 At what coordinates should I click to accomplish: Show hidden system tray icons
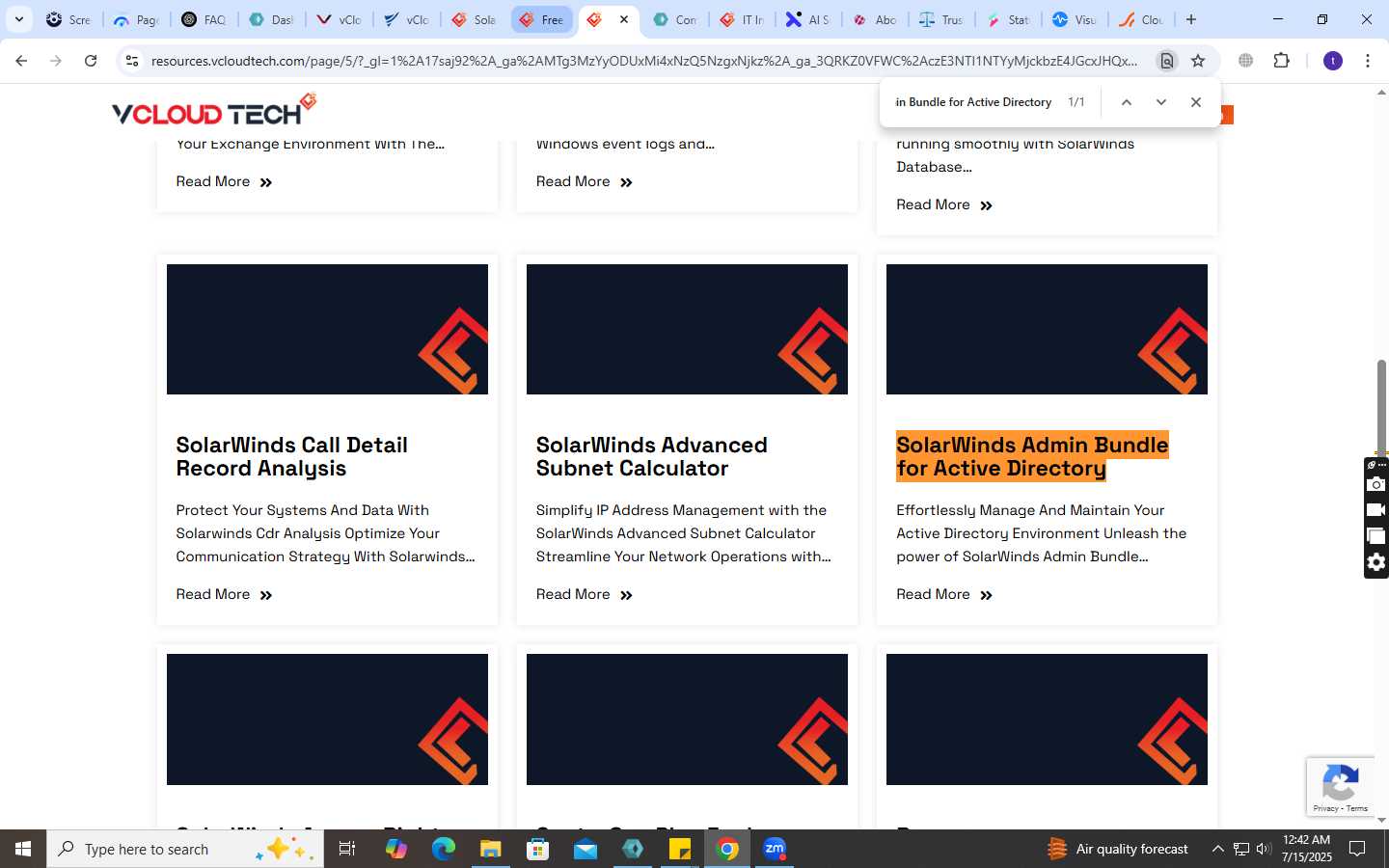pyautogui.click(x=1217, y=849)
